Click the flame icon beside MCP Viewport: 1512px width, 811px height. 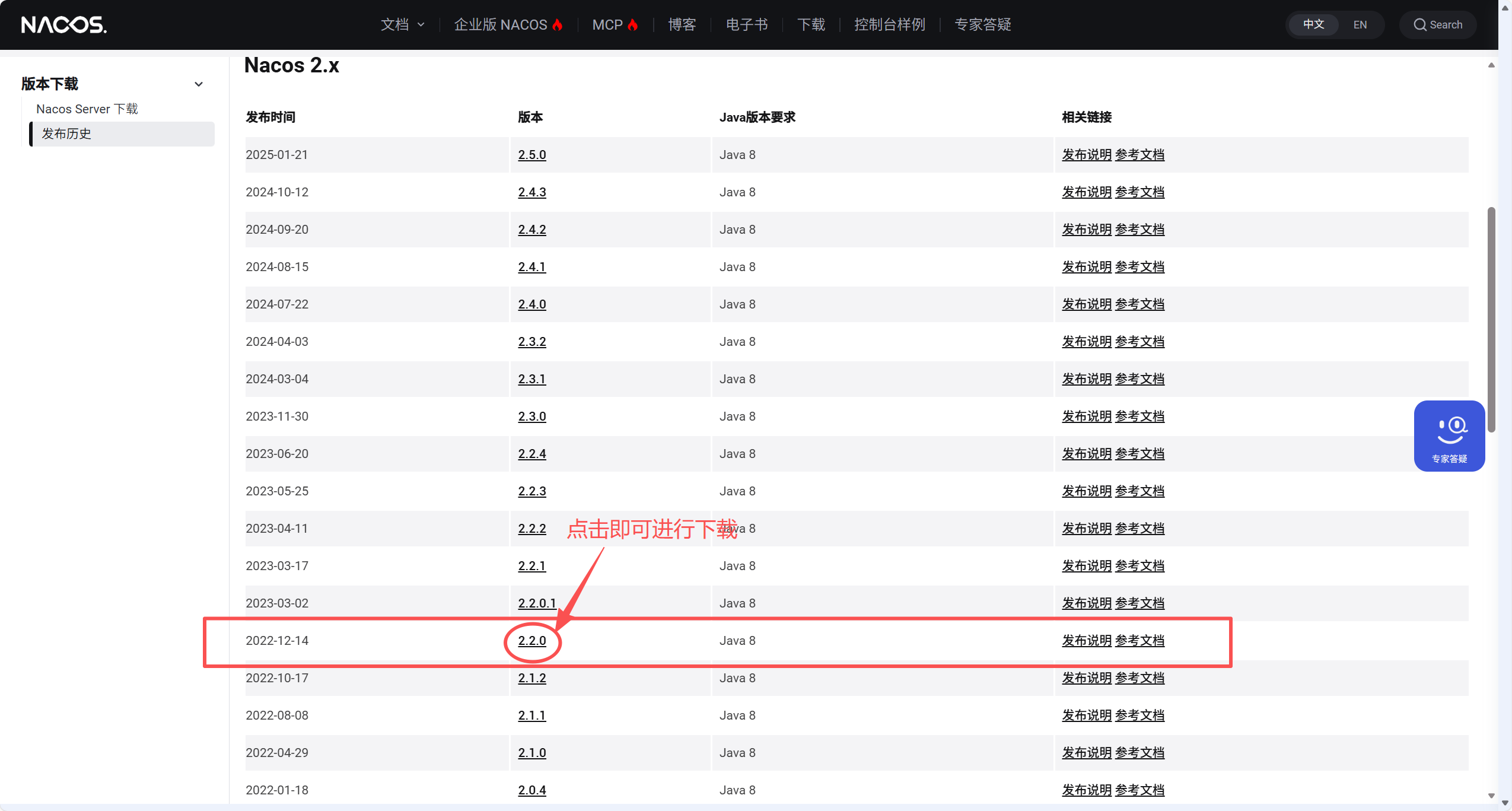click(633, 25)
